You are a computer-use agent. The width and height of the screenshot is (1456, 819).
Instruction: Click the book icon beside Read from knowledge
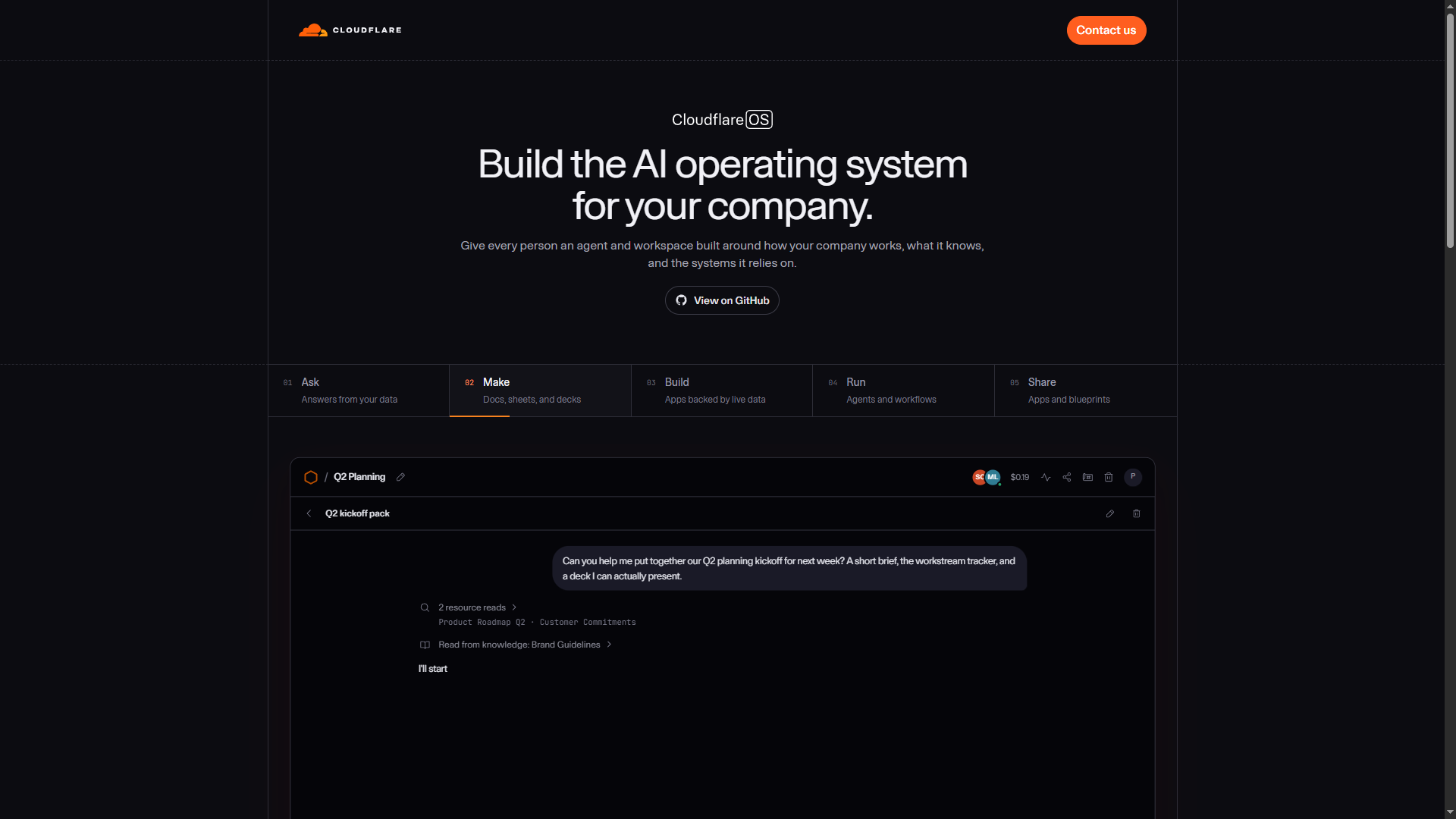tap(425, 645)
